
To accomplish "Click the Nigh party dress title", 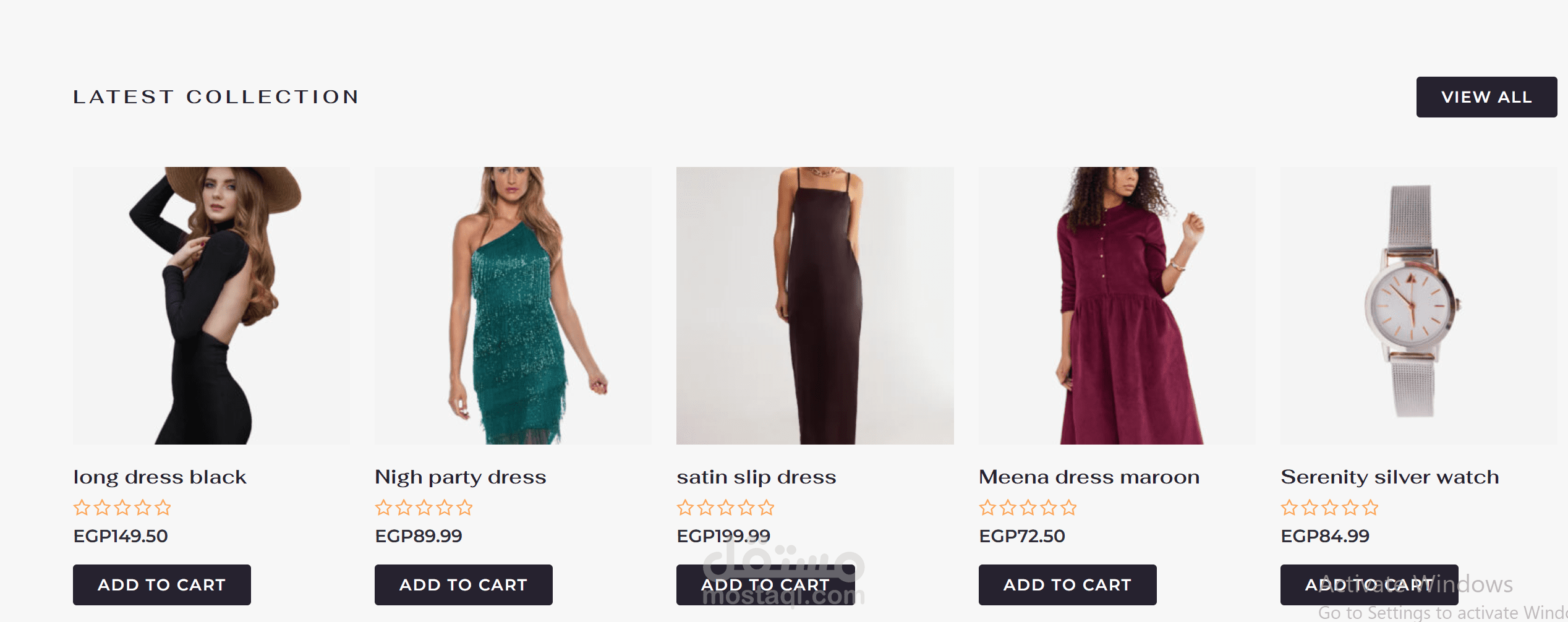I will (x=461, y=477).
